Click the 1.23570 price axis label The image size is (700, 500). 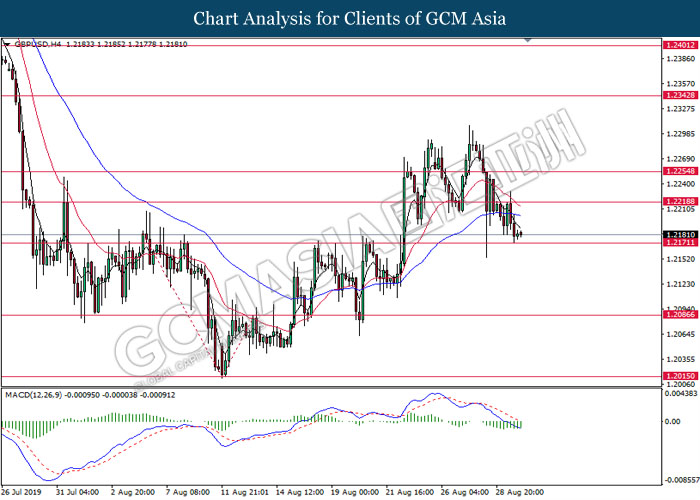(681, 84)
